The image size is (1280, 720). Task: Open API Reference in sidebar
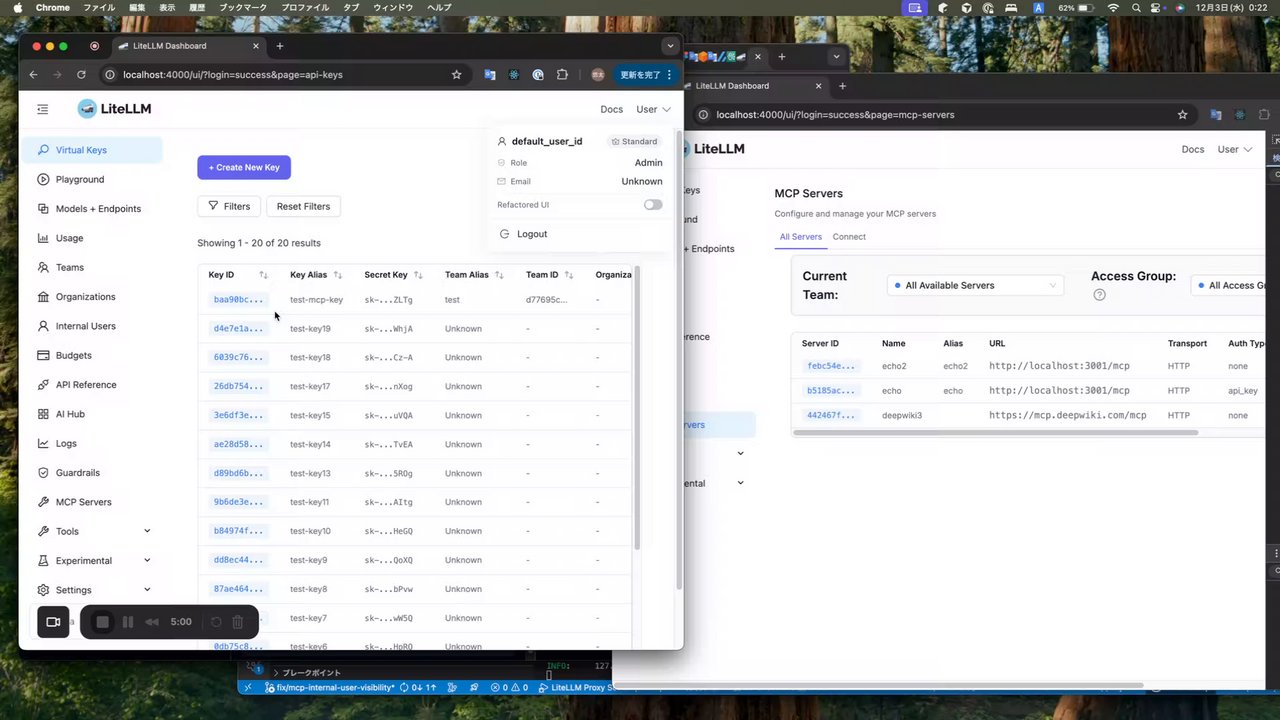93,385
